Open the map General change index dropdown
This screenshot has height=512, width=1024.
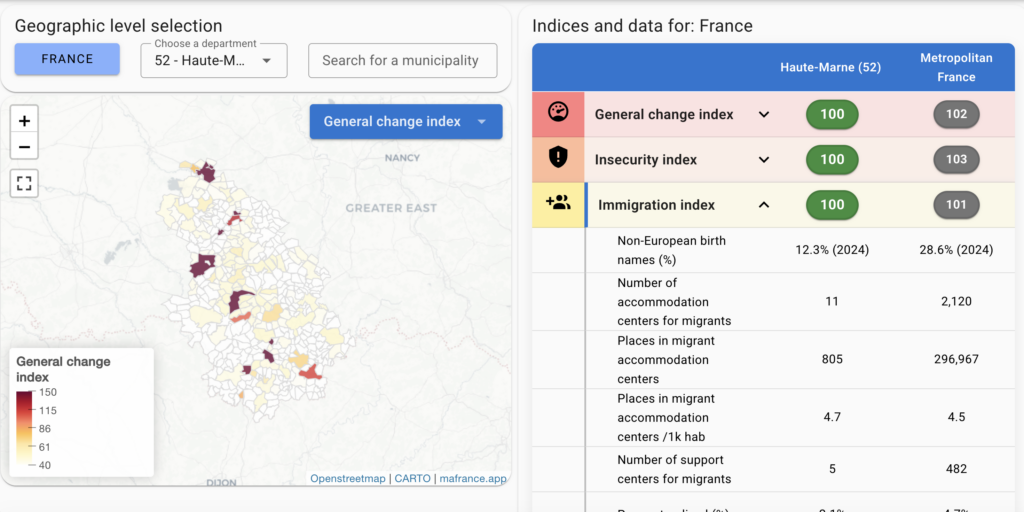point(405,122)
